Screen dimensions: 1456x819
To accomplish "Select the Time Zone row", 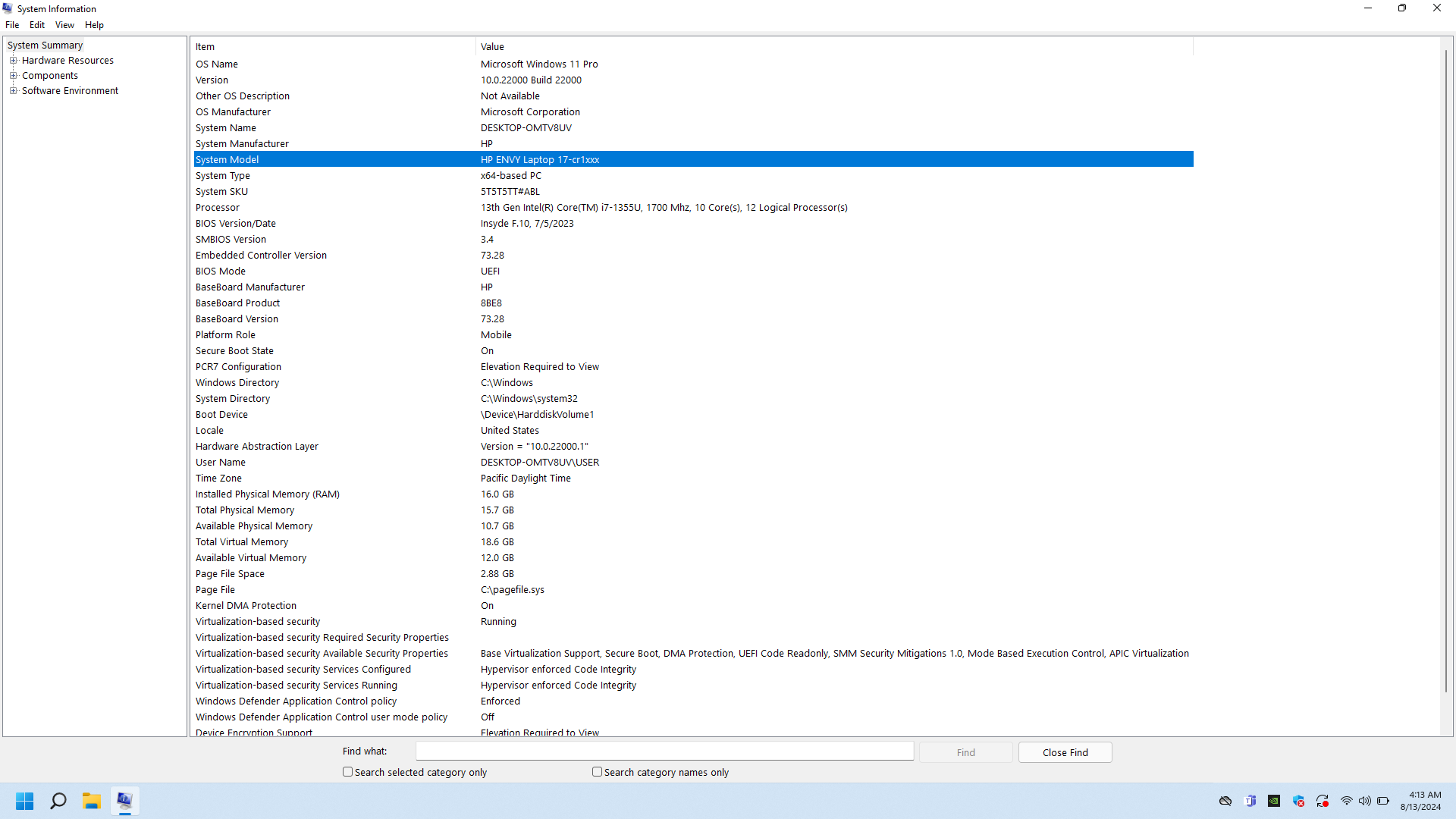I will coord(693,479).
